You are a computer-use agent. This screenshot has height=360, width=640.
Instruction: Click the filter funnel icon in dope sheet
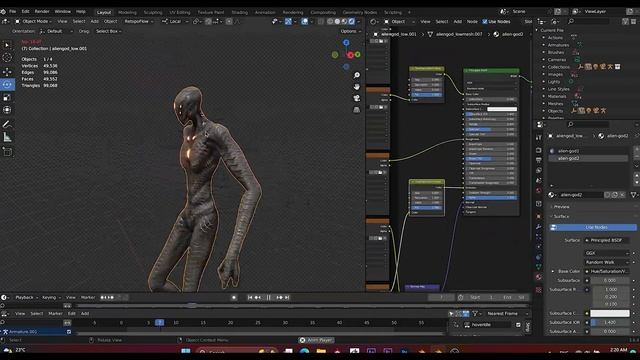475,313
